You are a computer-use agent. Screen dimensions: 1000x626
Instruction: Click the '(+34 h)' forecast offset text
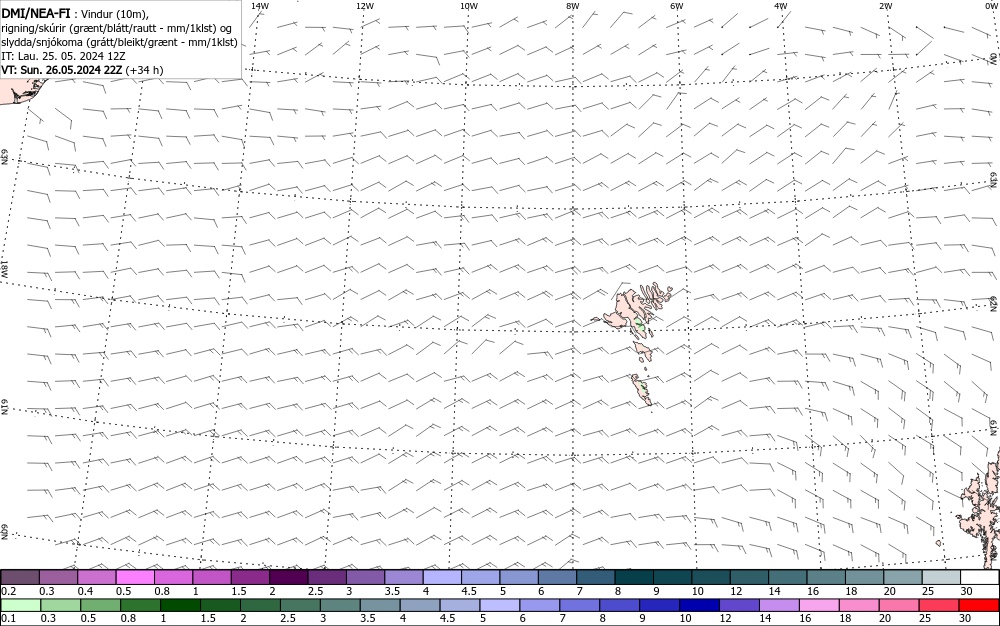tap(144, 70)
